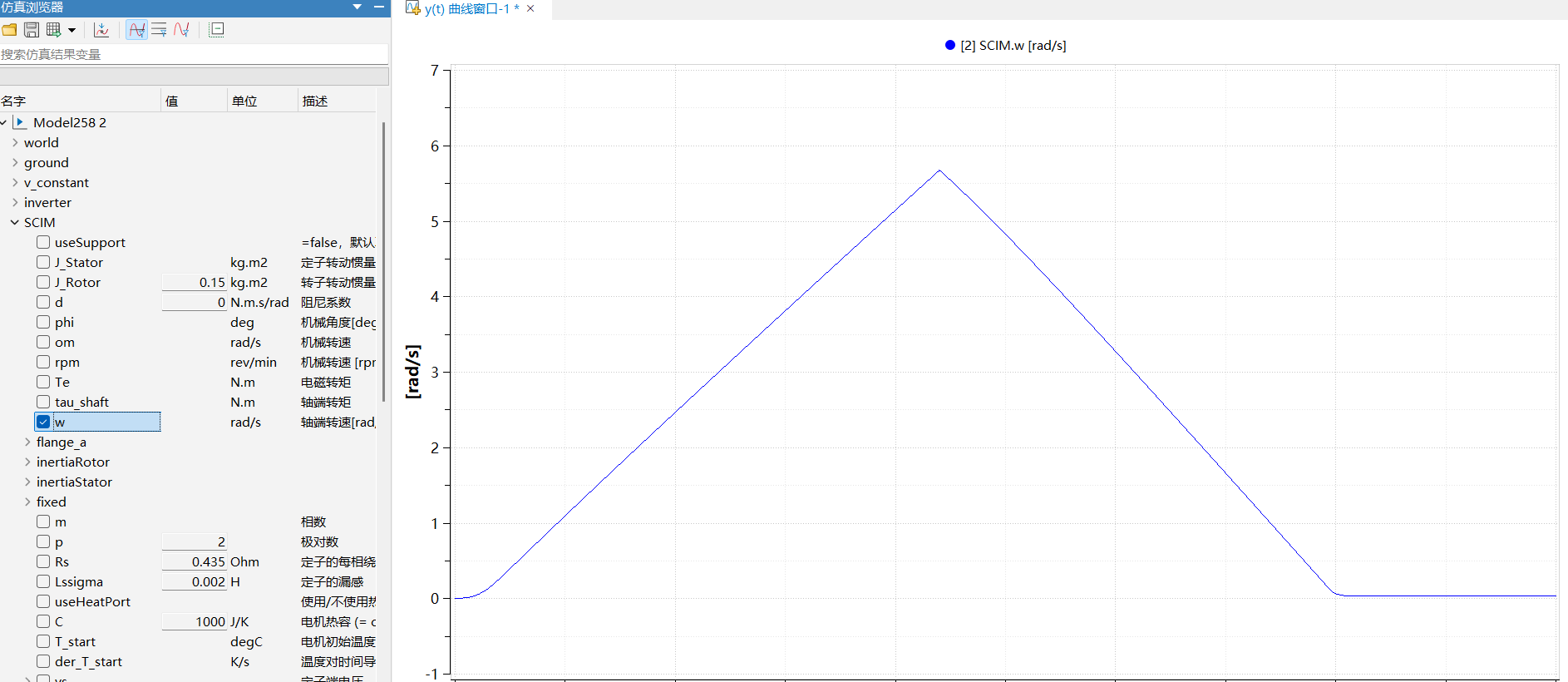Collapse the SCIM node
Image resolution: width=1568 pixels, height=682 pixels.
(x=15, y=222)
